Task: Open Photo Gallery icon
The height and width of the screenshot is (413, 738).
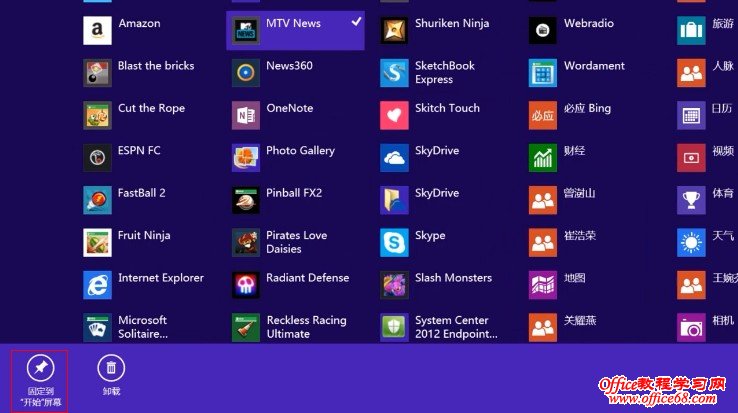Action: pos(246,158)
